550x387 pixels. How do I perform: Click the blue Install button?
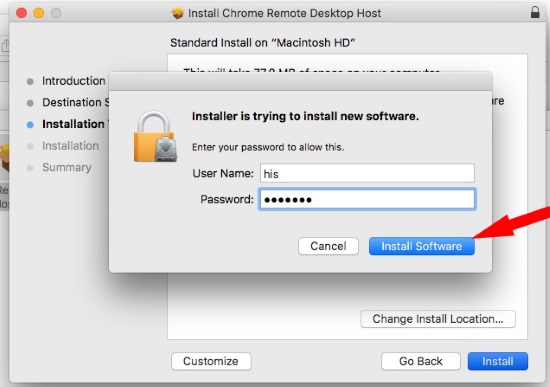point(498,361)
